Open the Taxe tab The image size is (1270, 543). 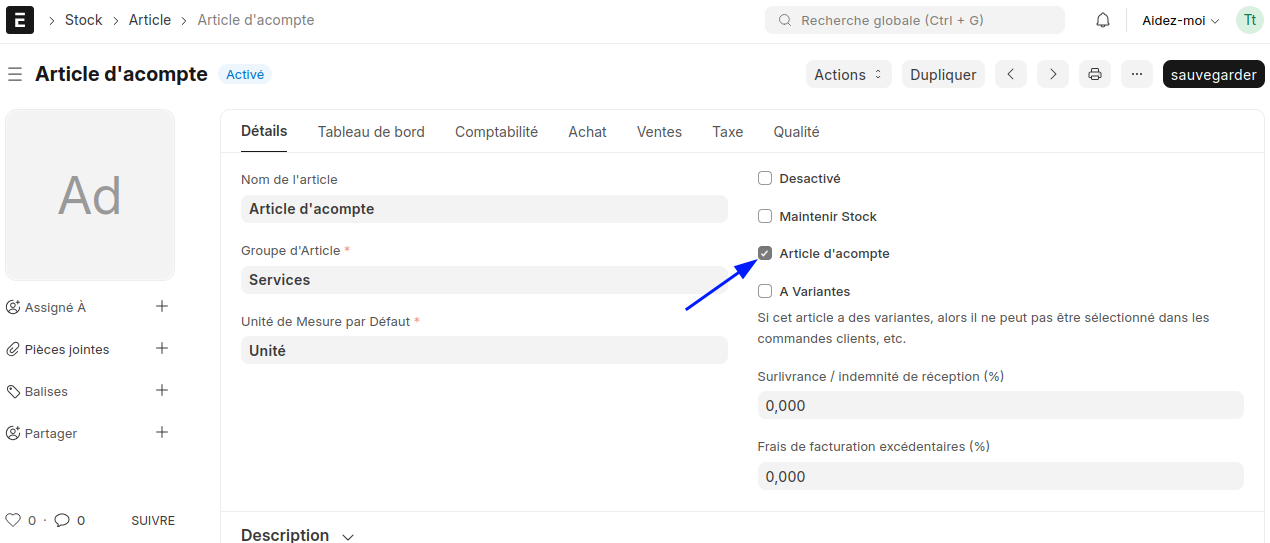click(728, 132)
